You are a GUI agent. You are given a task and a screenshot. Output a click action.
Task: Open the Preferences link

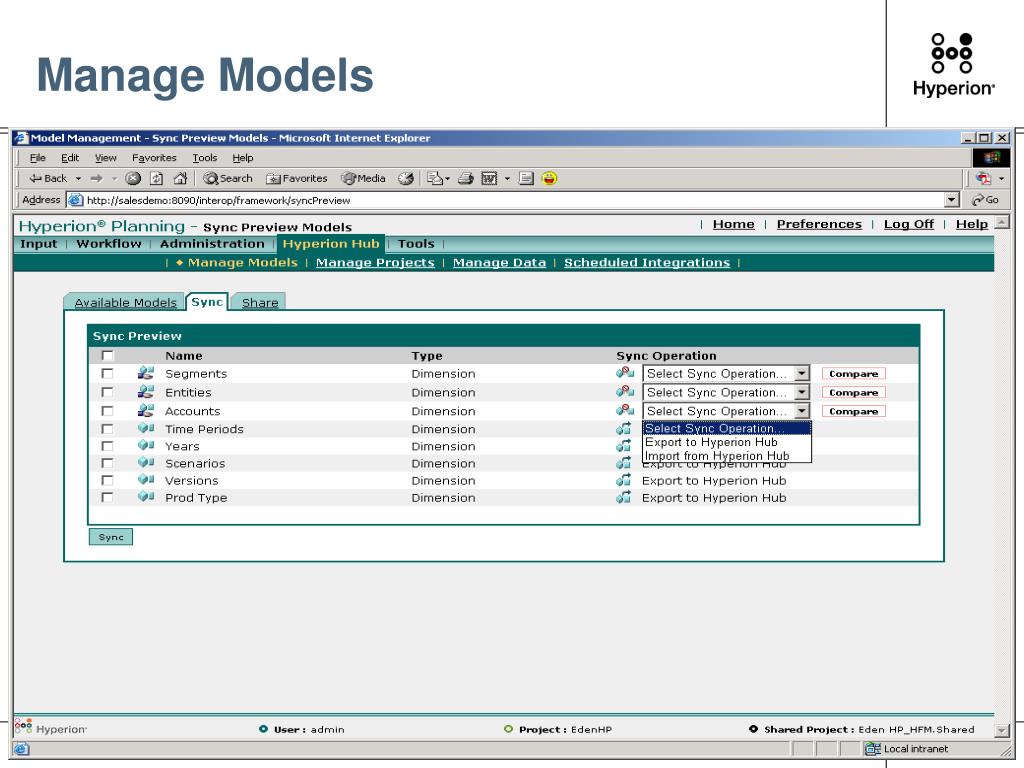(819, 224)
